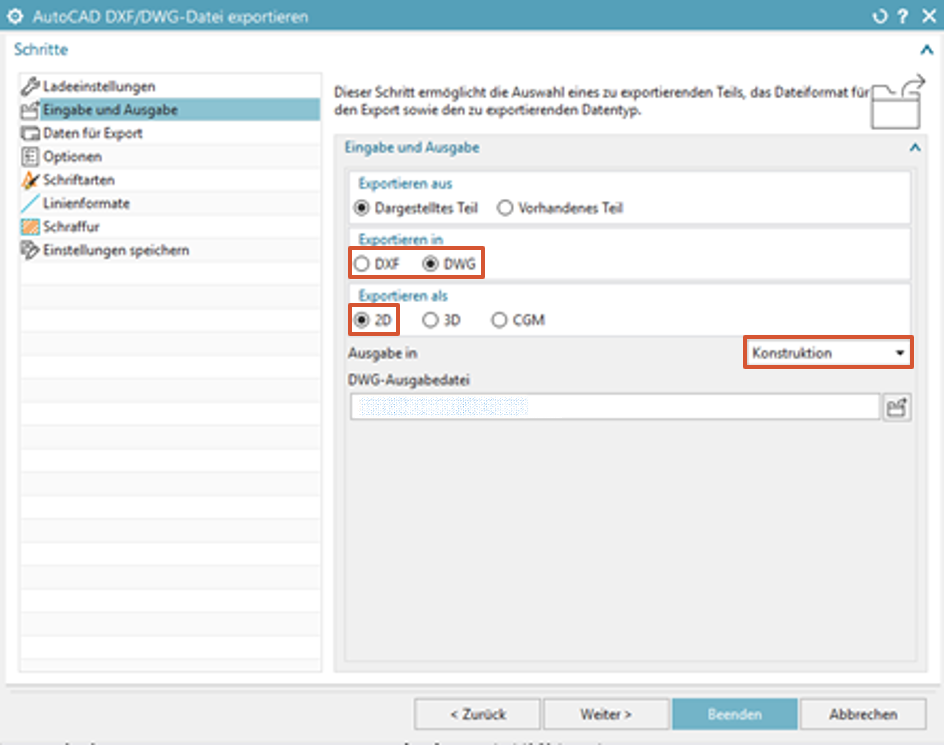
Task: Click the Linienformate step icon
Action: coord(31,203)
